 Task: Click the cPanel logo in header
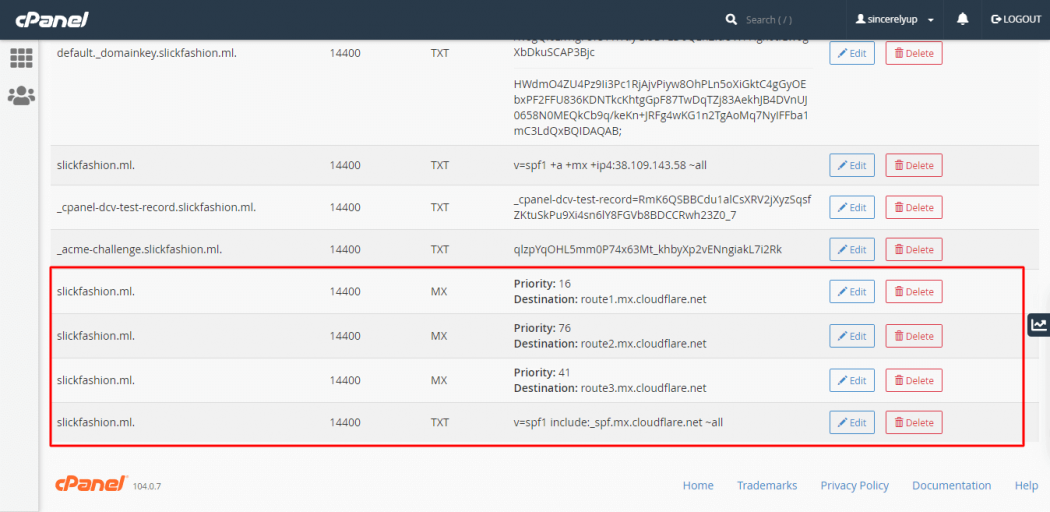pyautogui.click(x=53, y=19)
